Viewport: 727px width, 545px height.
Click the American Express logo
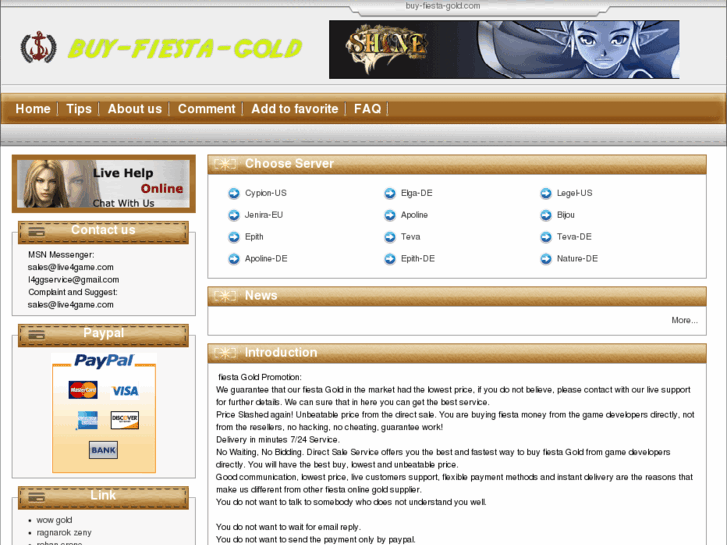coord(88,420)
